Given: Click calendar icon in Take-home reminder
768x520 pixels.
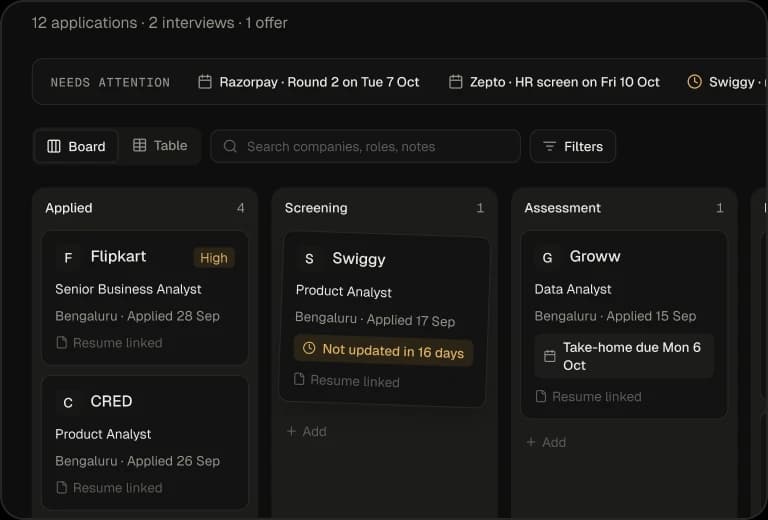Looking at the screenshot, I should click(550, 356).
